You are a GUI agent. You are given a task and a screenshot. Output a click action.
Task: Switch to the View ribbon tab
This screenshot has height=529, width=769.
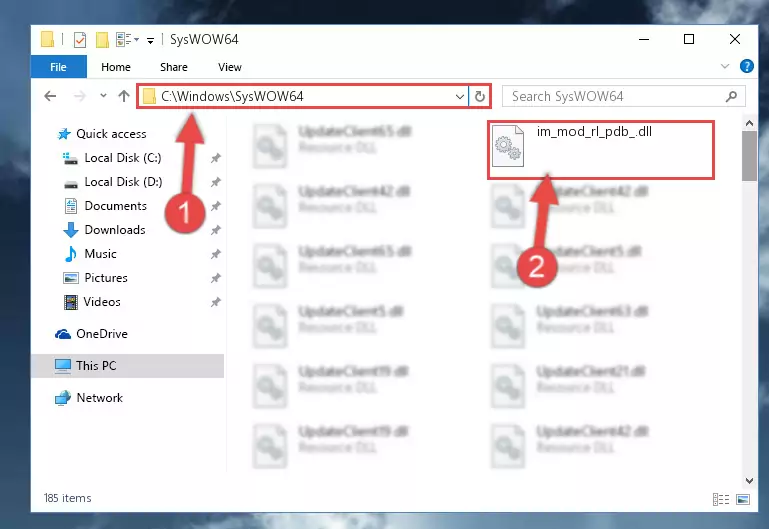tap(230, 67)
